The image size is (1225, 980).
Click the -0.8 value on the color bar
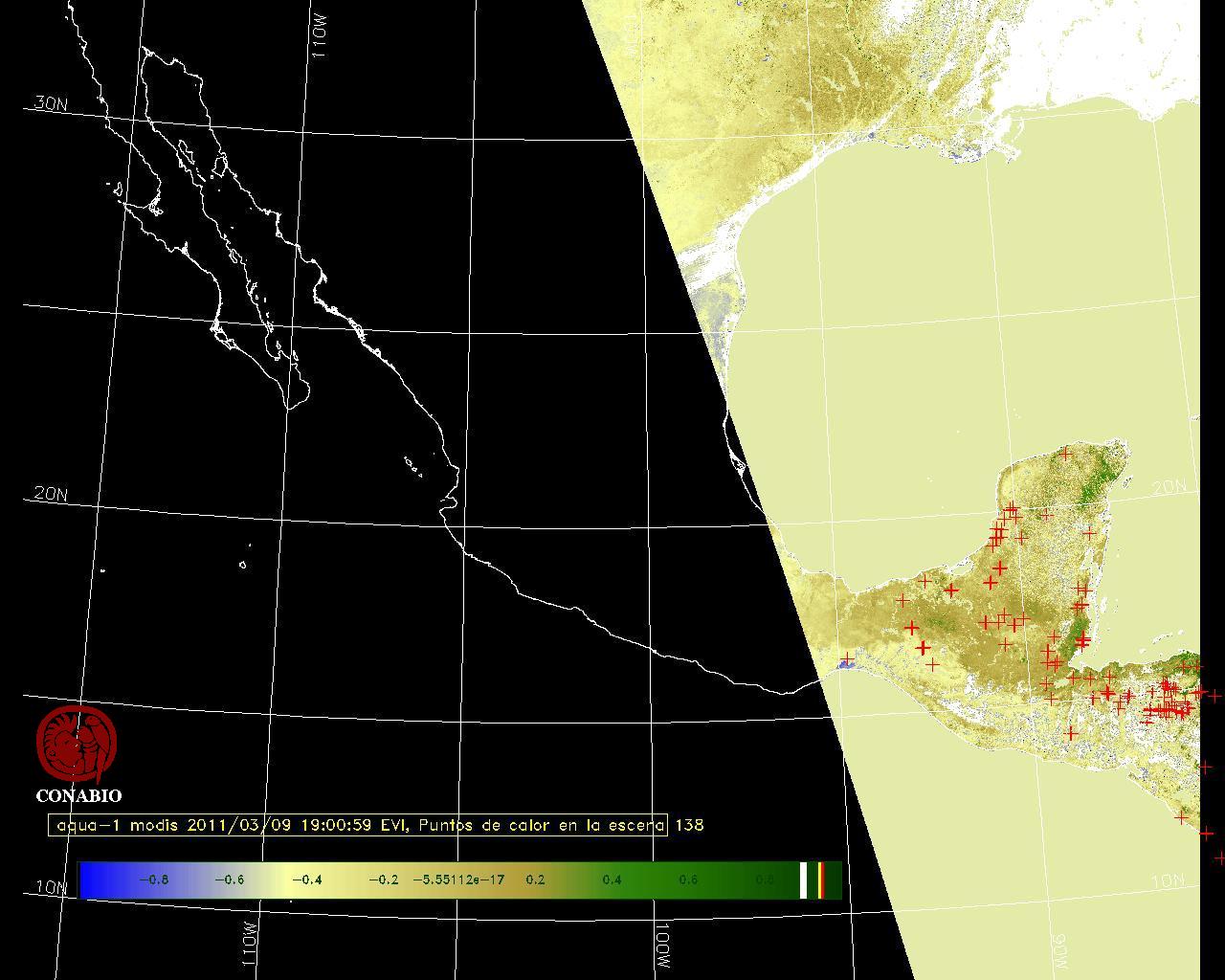(154, 880)
